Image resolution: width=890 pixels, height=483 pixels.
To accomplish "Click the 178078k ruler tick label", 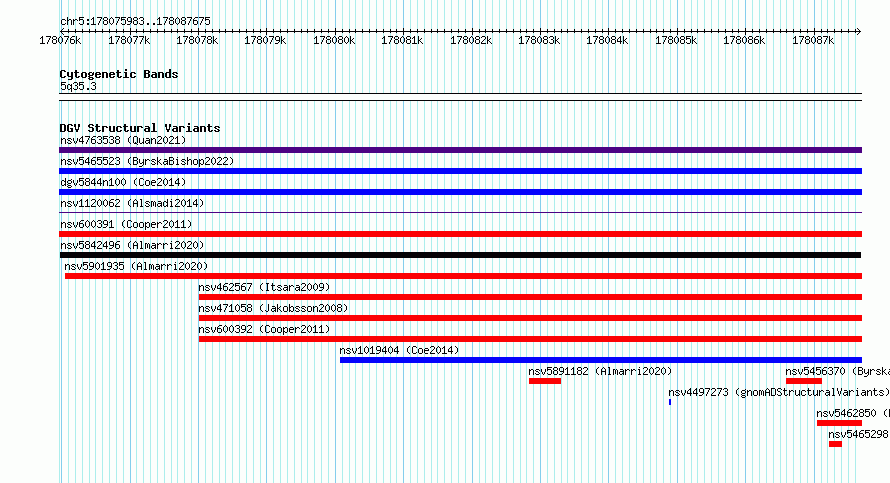I will coord(197,40).
